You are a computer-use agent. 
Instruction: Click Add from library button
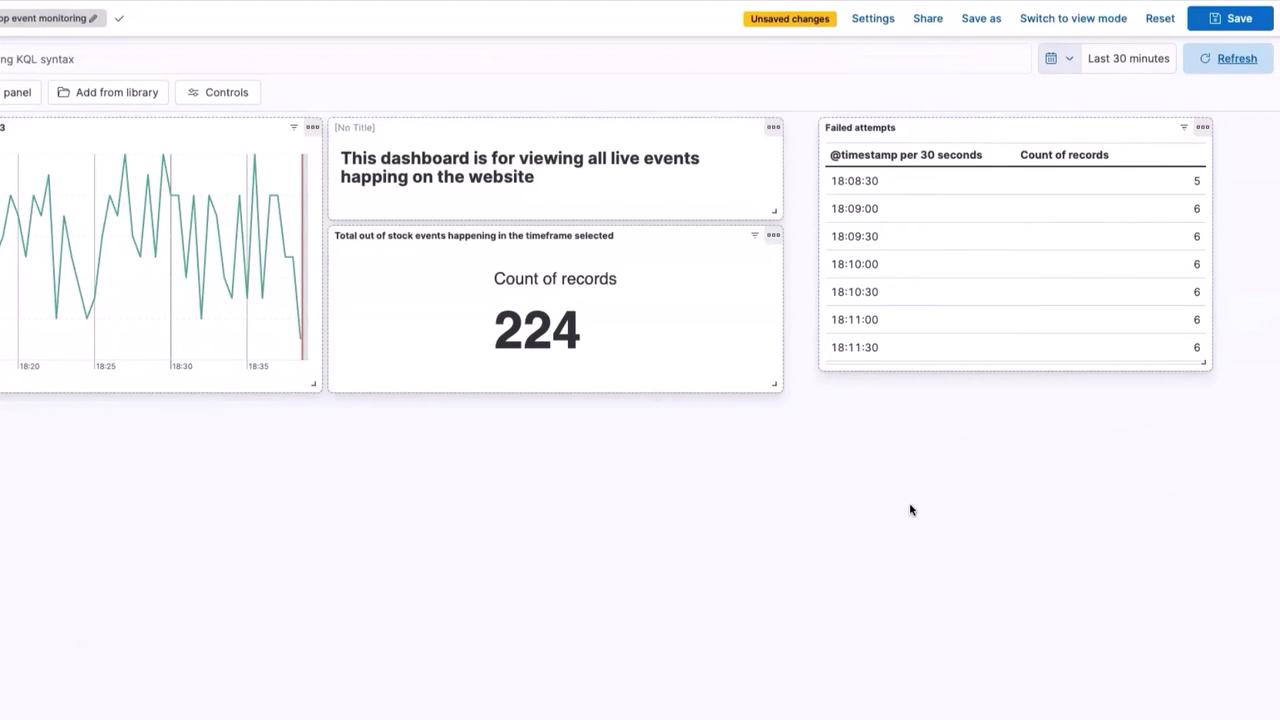pyautogui.click(x=108, y=92)
